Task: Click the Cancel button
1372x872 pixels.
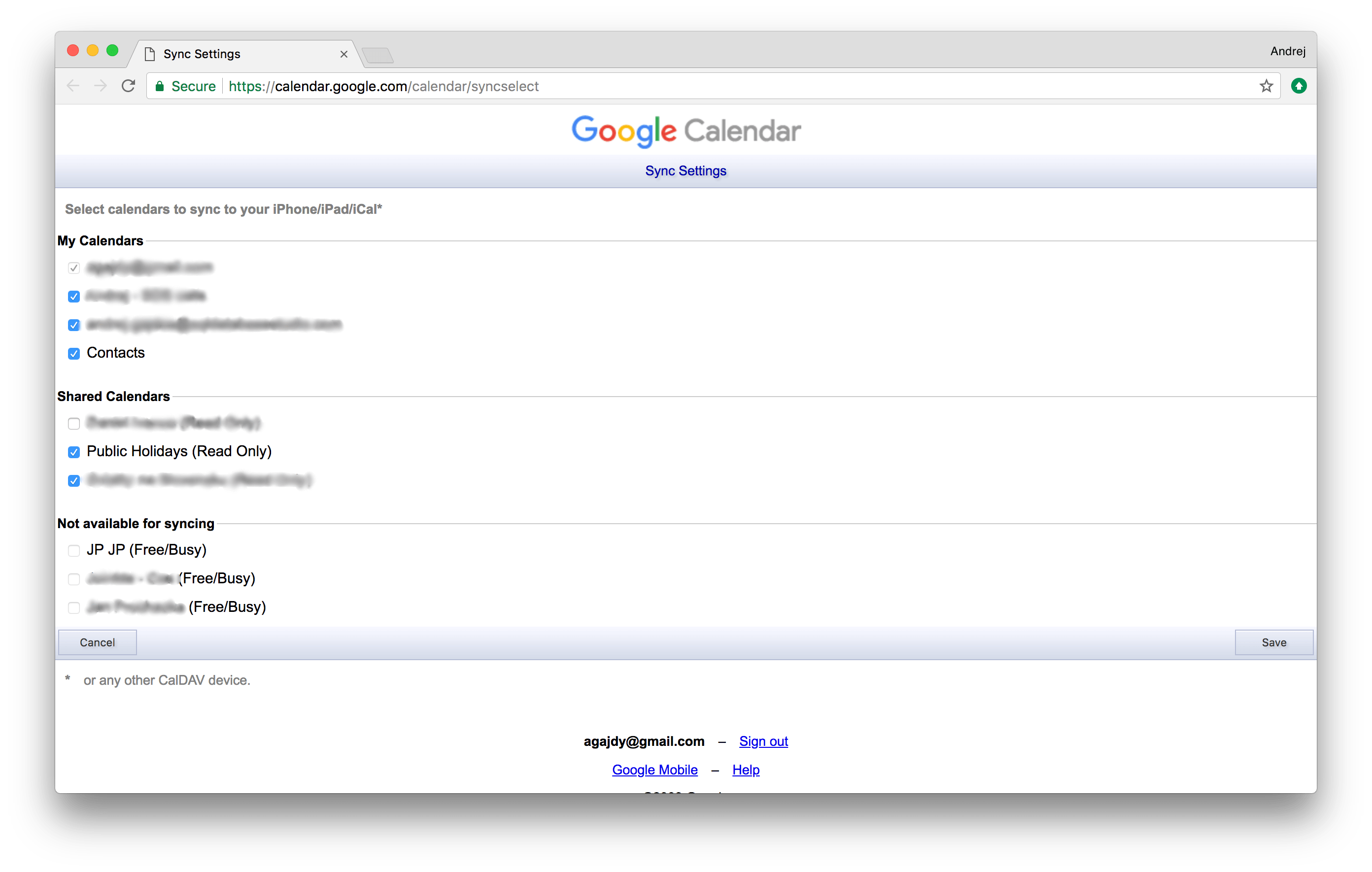Action: click(98, 642)
